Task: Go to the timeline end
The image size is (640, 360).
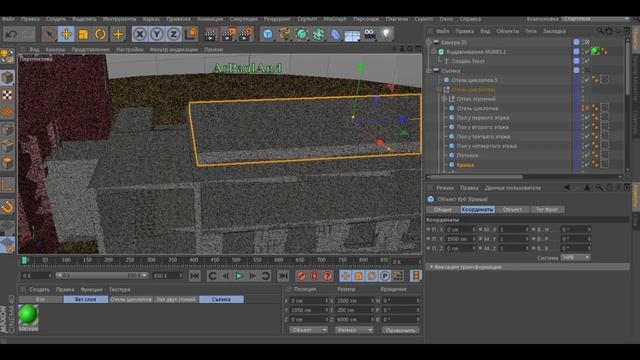Action: pyautogui.click(x=283, y=276)
